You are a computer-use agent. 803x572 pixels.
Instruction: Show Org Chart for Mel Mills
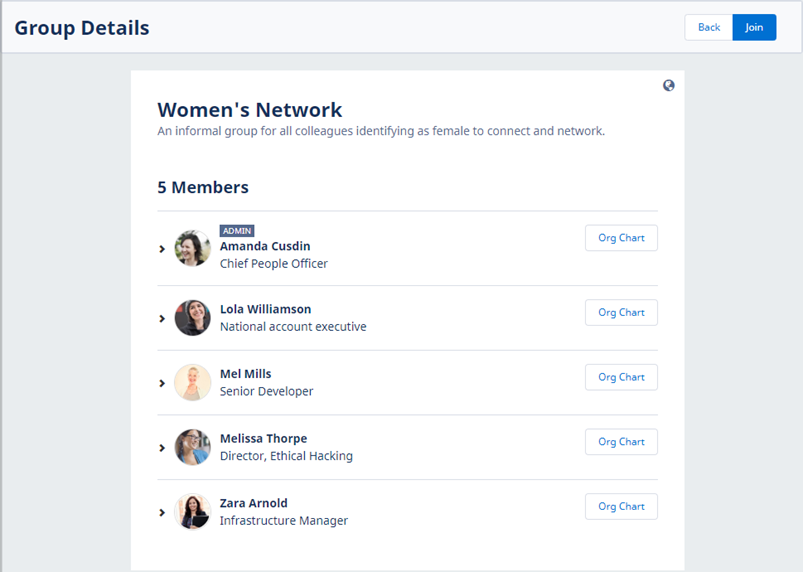pyautogui.click(x=621, y=377)
